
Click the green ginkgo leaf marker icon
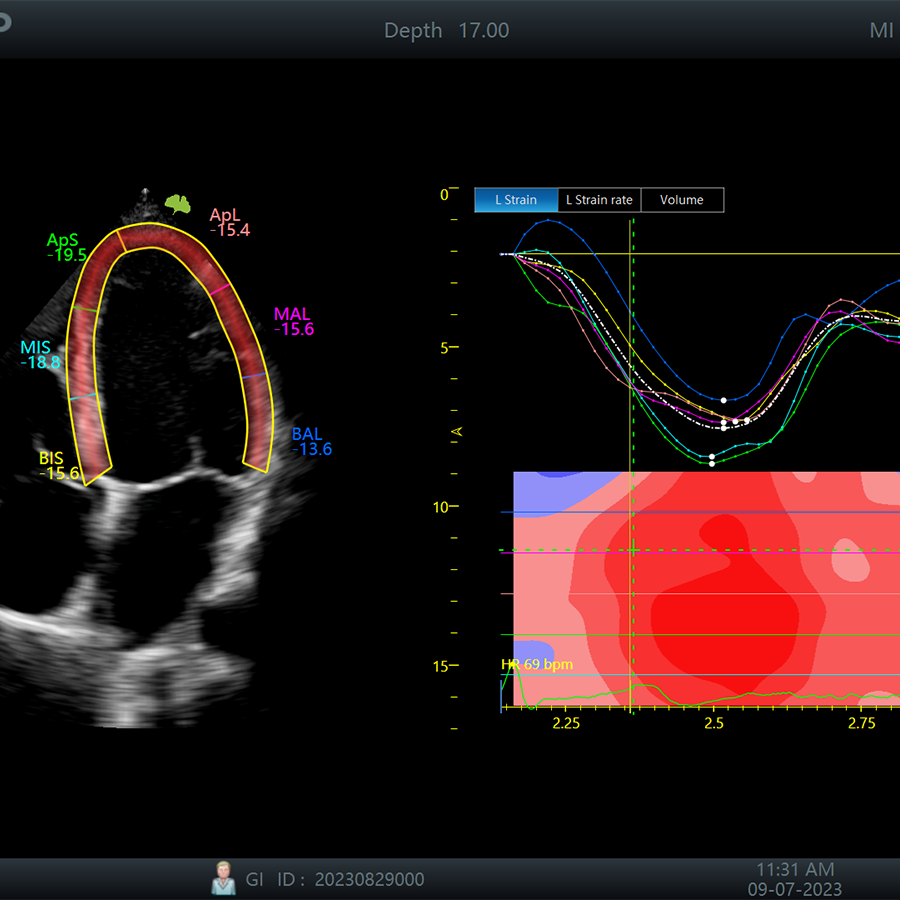178,204
